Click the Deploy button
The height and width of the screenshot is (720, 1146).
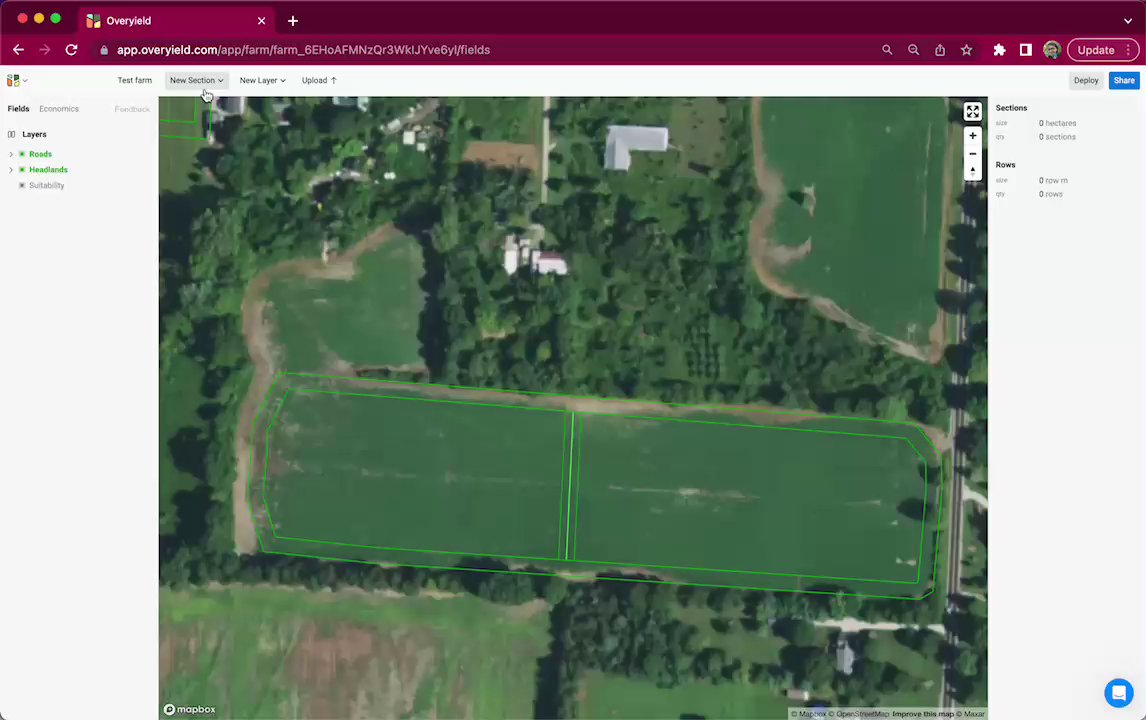1085,80
